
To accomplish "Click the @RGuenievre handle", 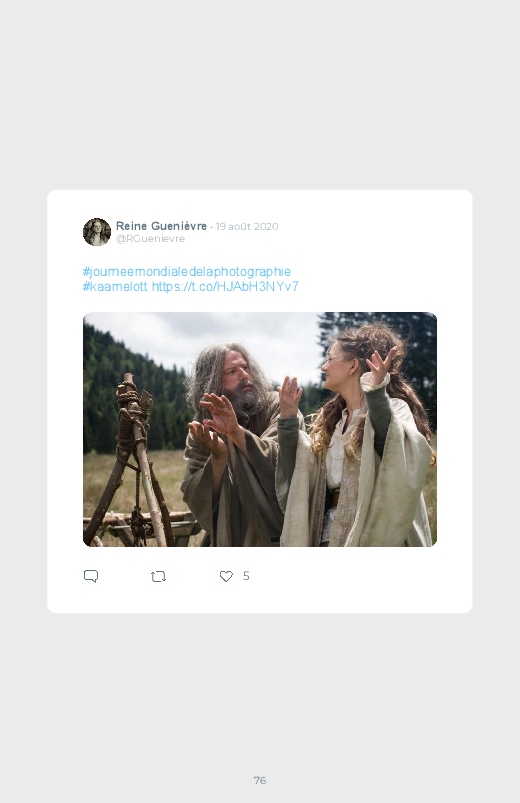I will (150, 239).
